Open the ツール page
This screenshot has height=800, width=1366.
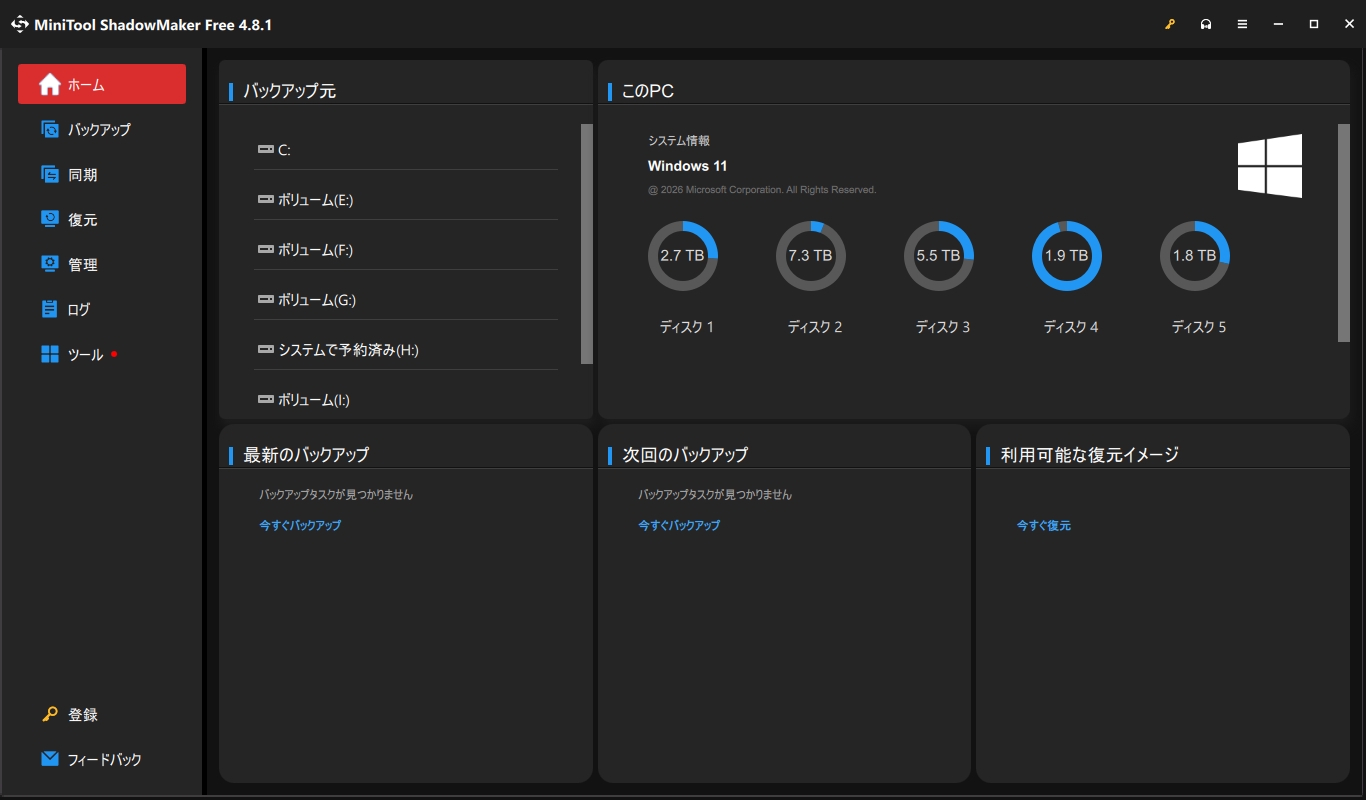[x=102, y=354]
